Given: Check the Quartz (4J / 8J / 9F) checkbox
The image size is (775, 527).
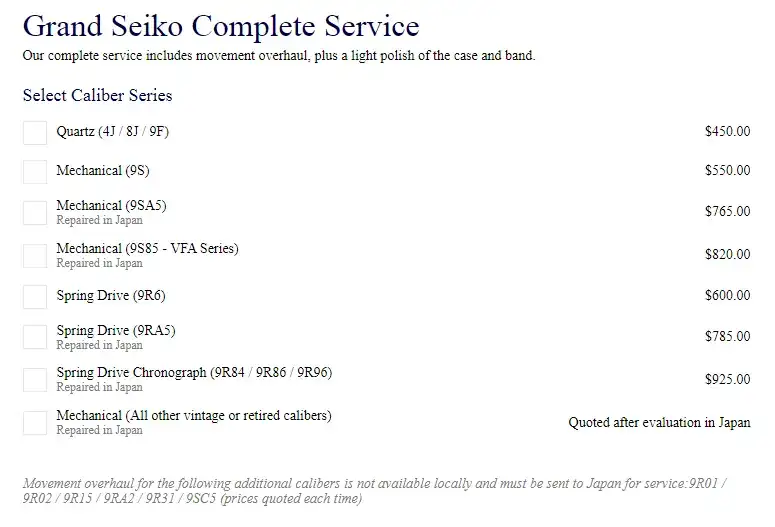Looking at the screenshot, I should [x=35, y=132].
